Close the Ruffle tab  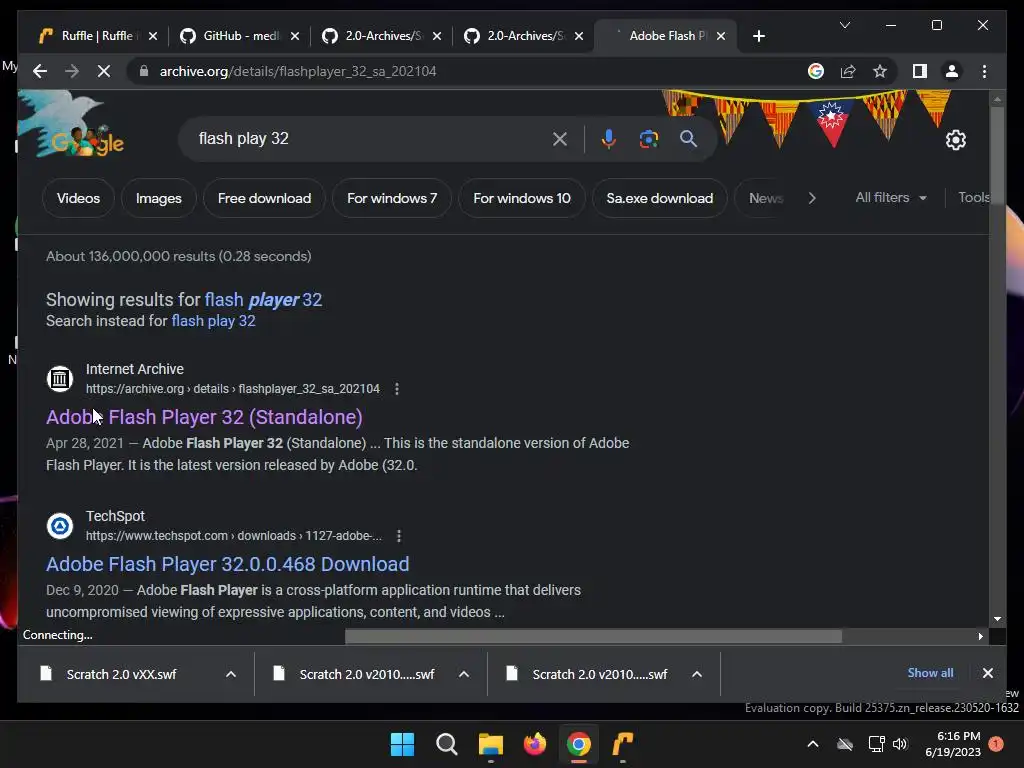click(x=153, y=36)
